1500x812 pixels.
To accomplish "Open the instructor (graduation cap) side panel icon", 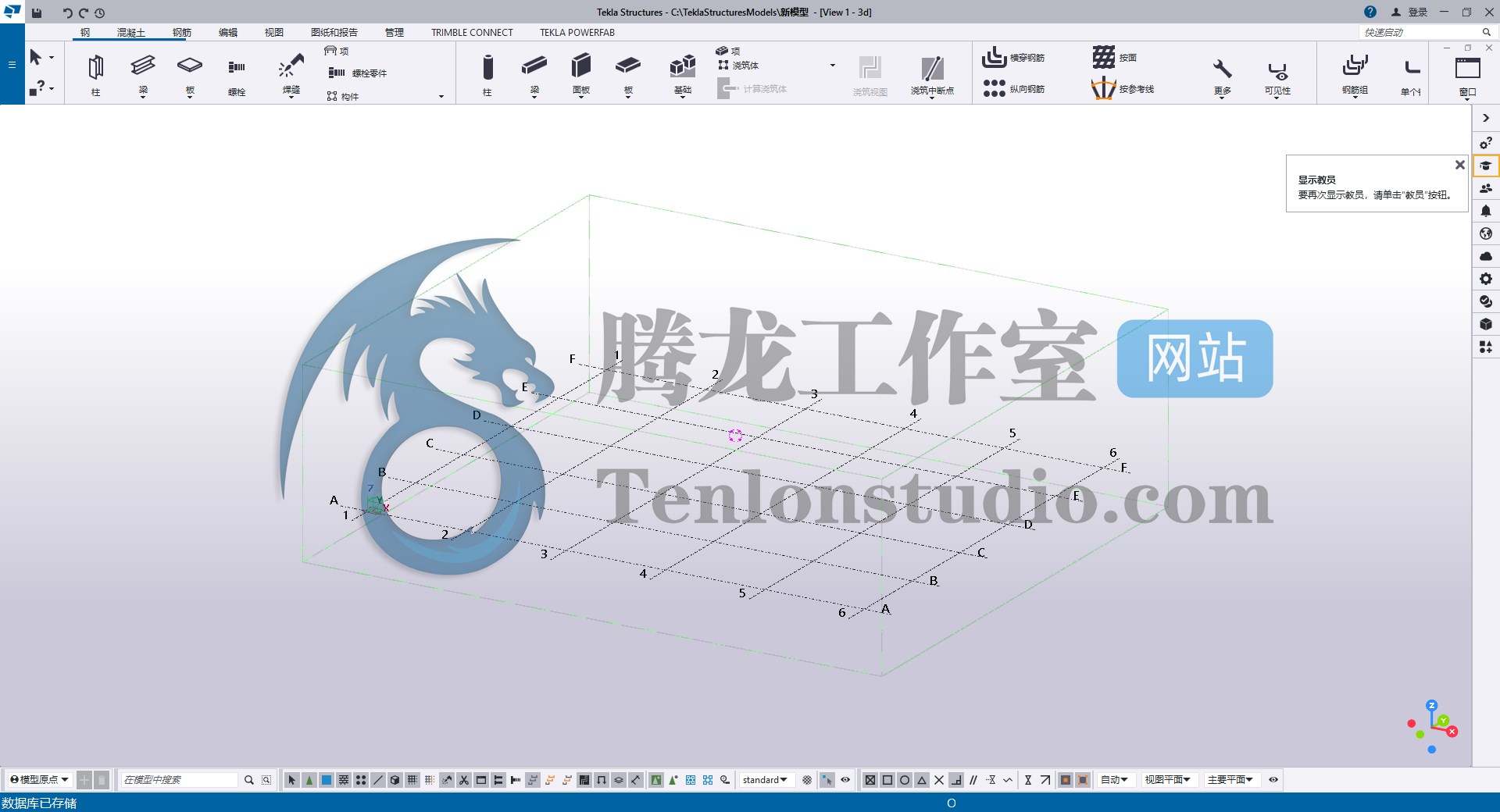I will tap(1486, 166).
